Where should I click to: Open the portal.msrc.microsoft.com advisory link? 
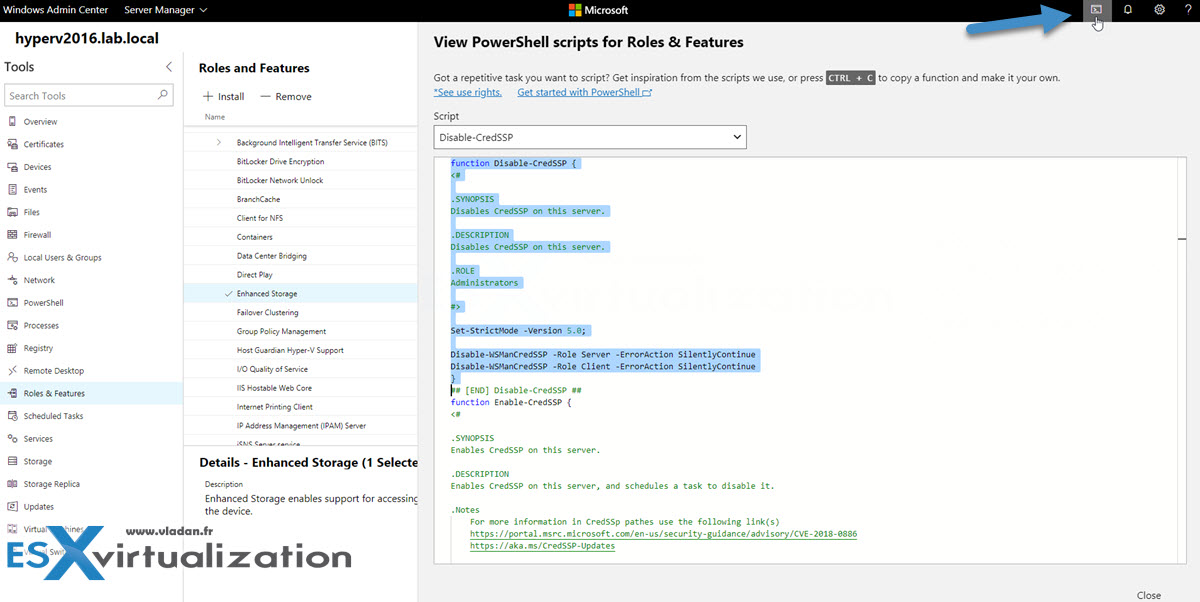663,534
